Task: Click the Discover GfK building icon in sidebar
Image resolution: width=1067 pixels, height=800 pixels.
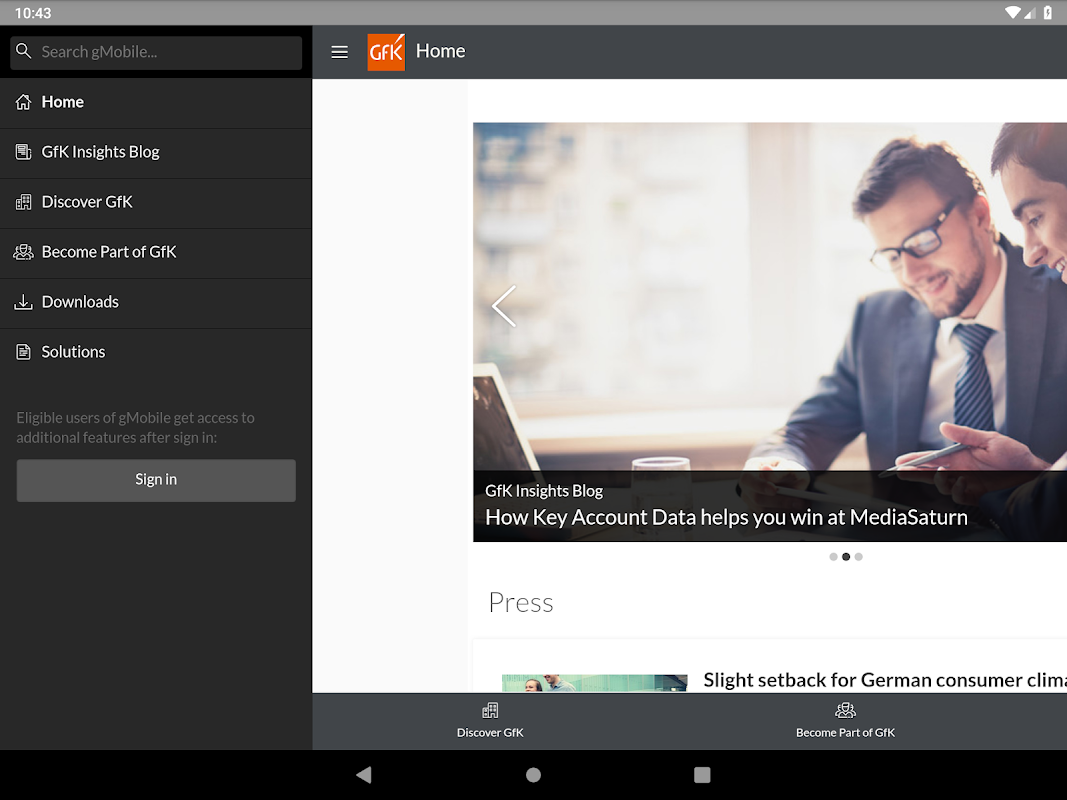Action: (x=23, y=202)
